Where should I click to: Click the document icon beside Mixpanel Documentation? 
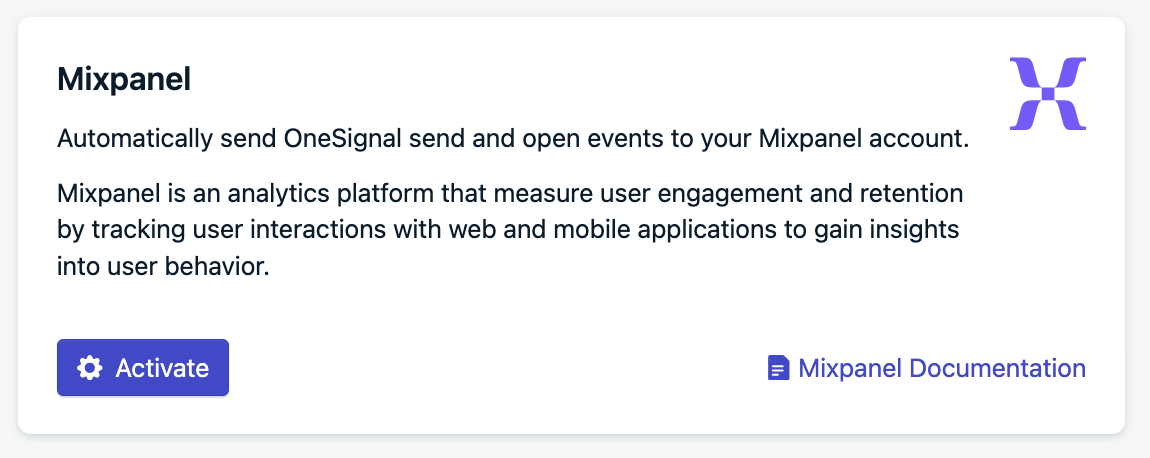click(x=778, y=368)
